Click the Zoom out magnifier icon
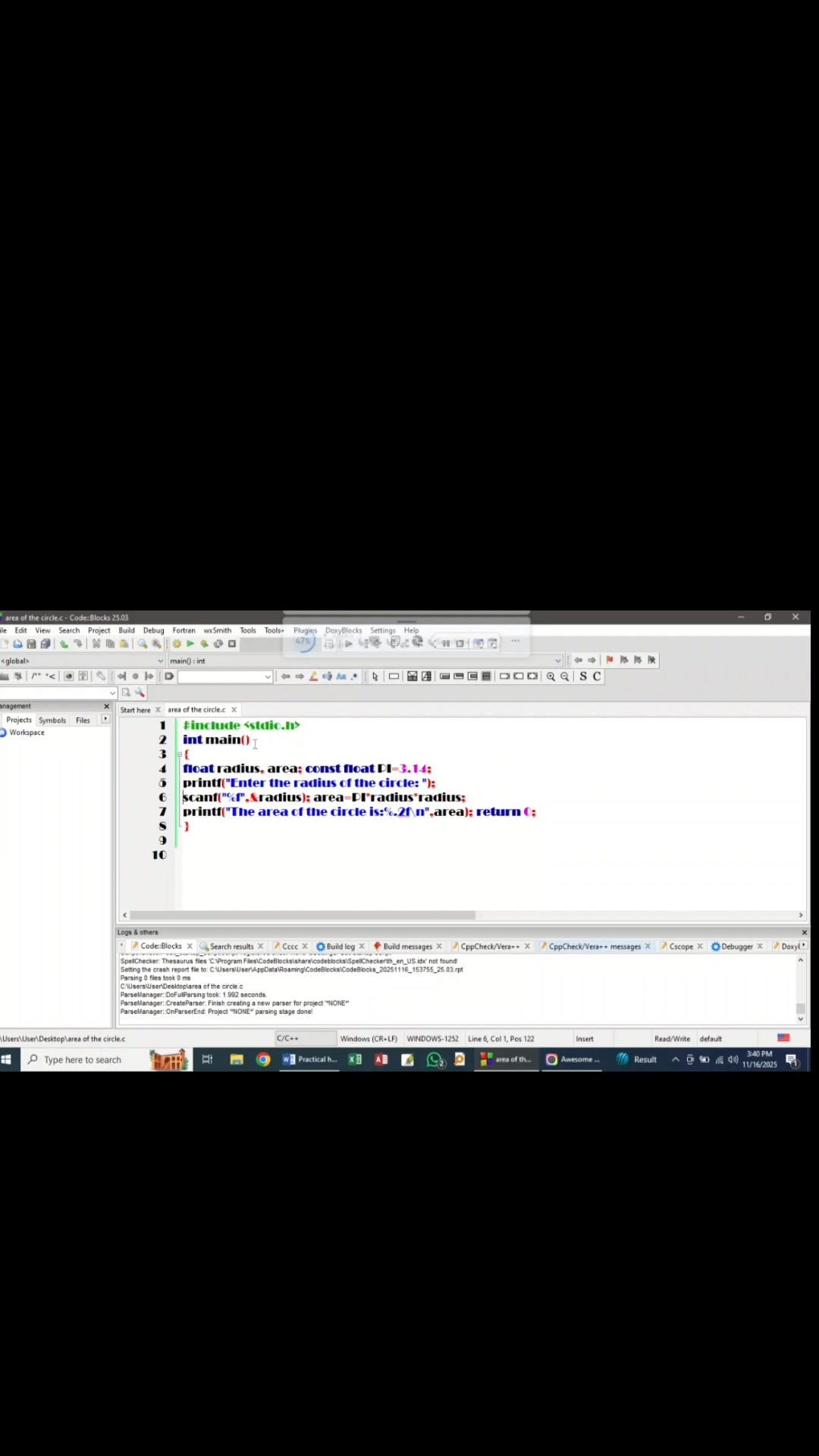This screenshot has height=1456, width=819. [564, 676]
